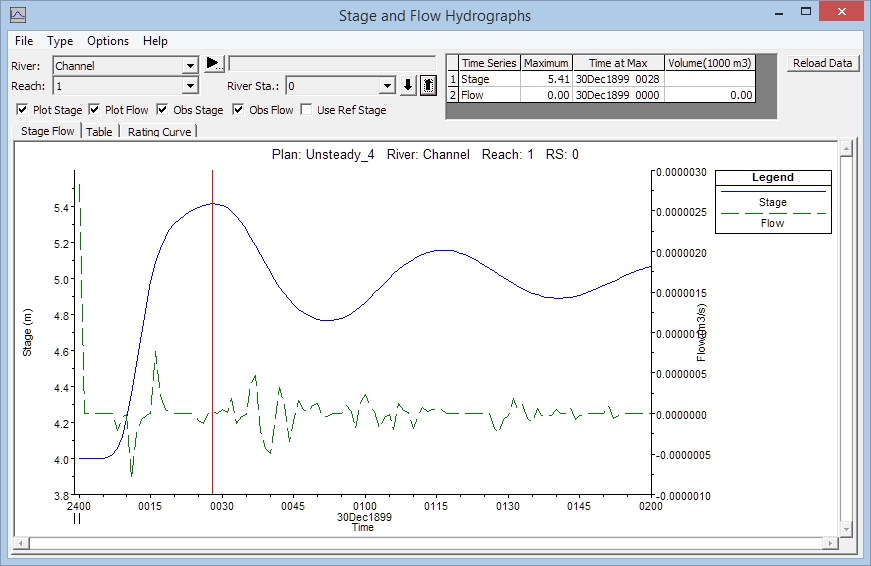Click horizontal scrollbar left arrow
Image resolution: width=871 pixels, height=566 pixels.
click(22, 543)
